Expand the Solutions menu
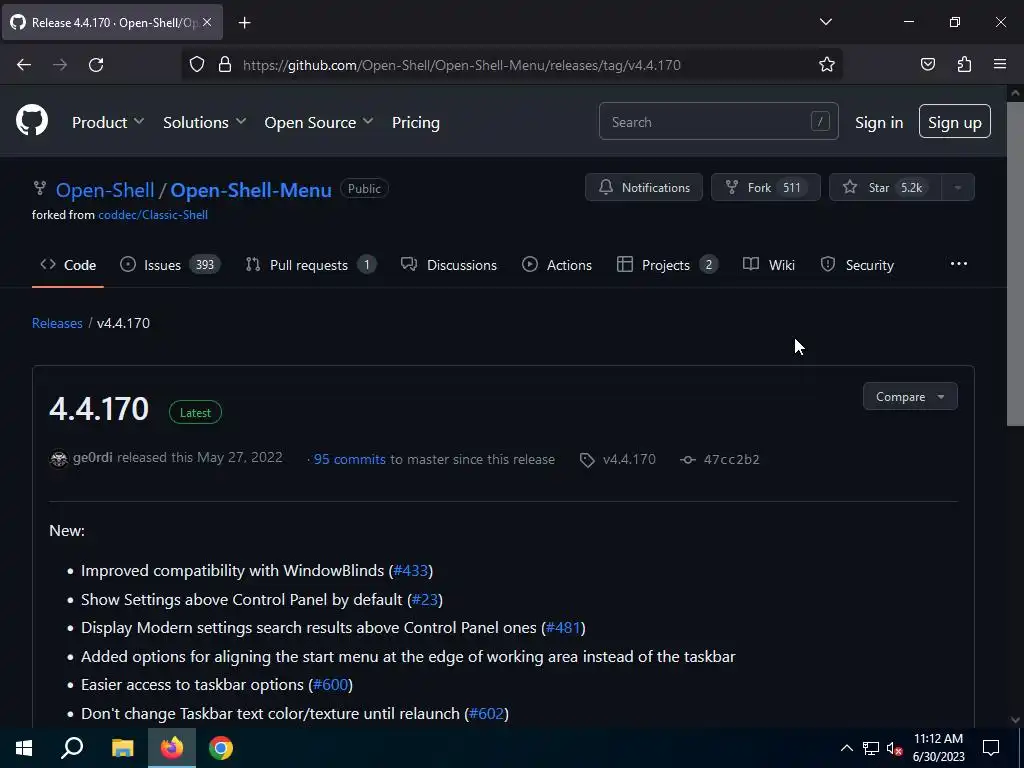The image size is (1024, 768). point(204,122)
